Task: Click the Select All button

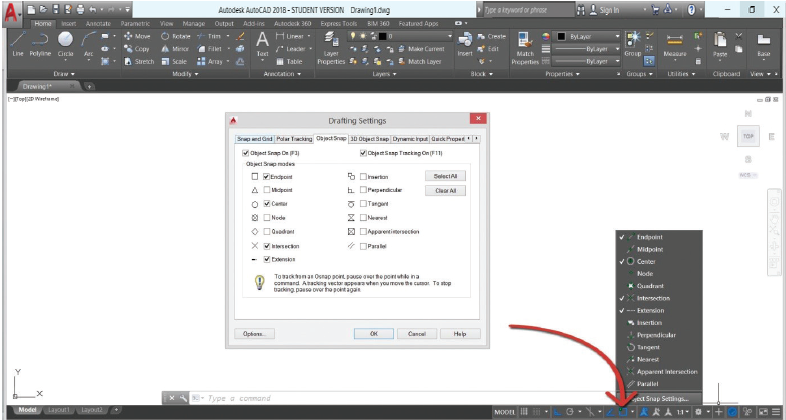Action: 445,176
